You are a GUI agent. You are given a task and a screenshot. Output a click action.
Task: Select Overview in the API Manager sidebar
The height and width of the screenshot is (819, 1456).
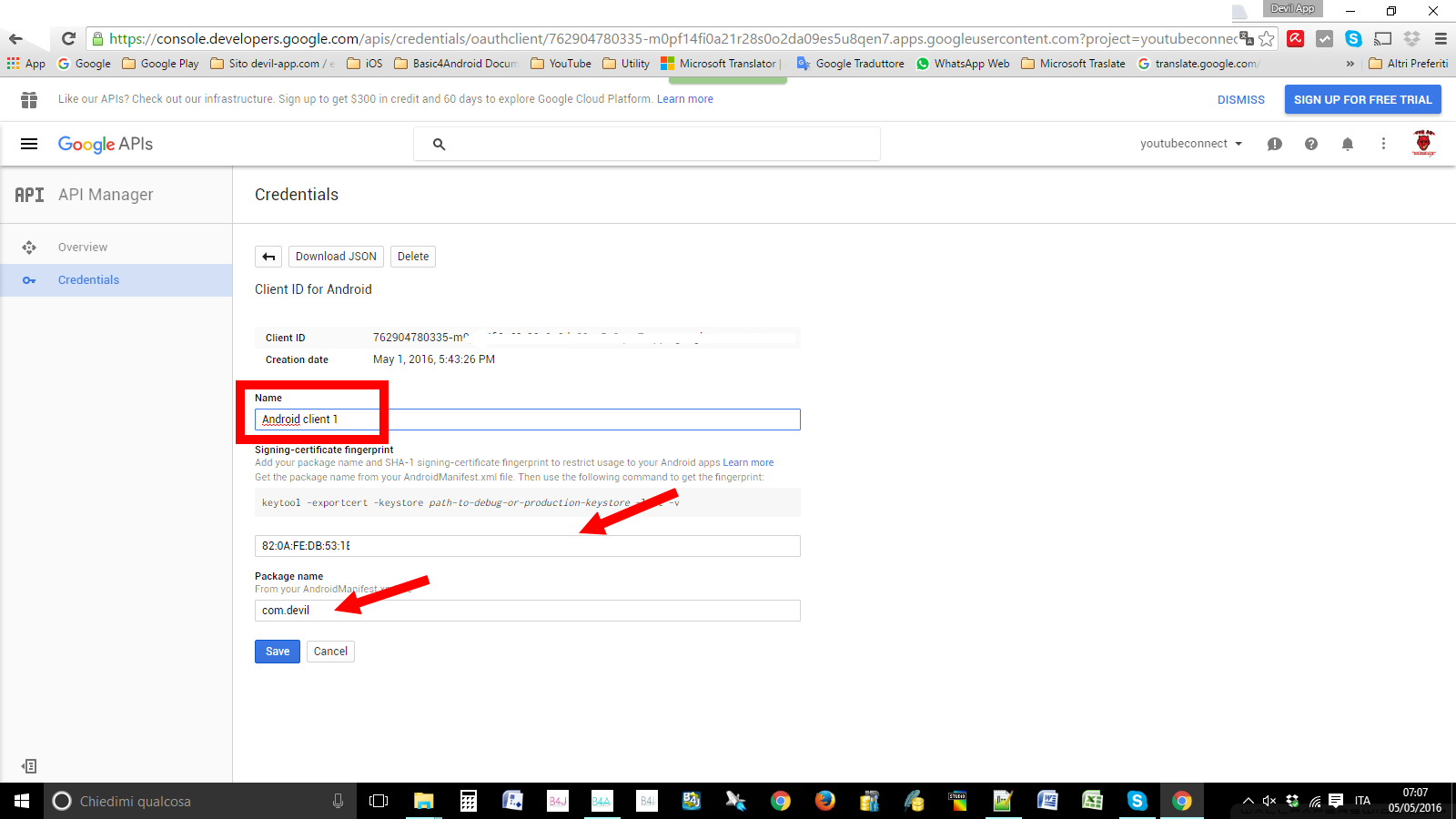point(116,248)
